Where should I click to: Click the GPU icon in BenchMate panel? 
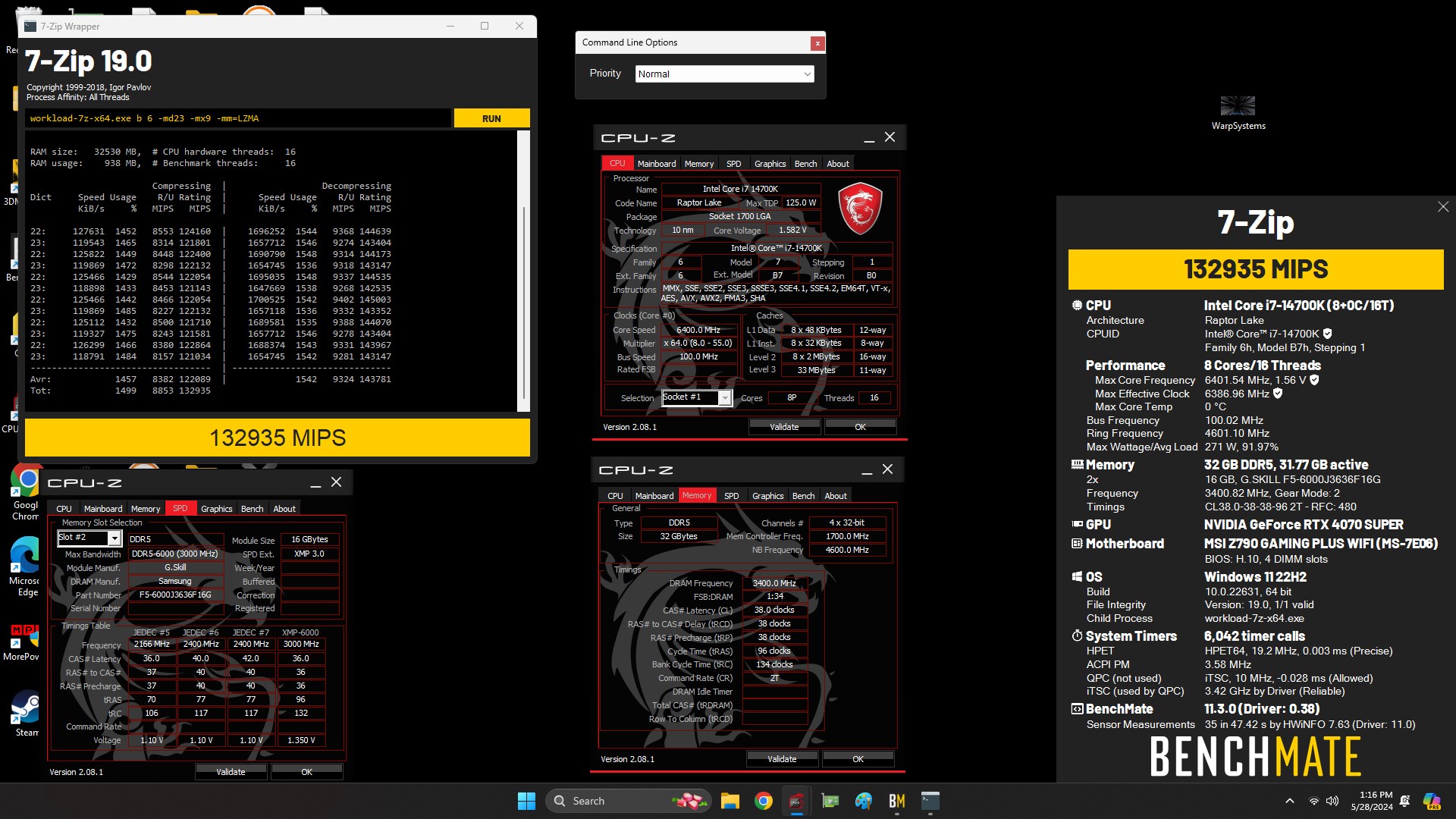(x=1077, y=525)
